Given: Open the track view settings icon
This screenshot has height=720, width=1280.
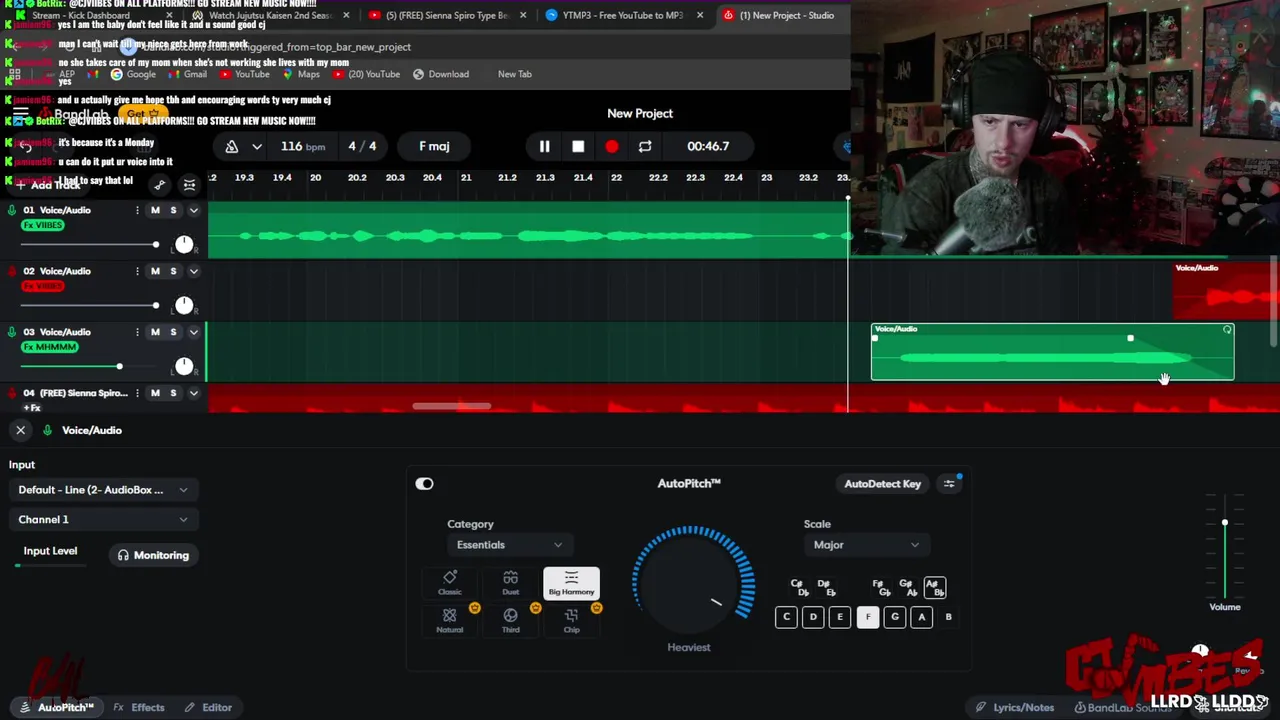Looking at the screenshot, I should [x=189, y=185].
